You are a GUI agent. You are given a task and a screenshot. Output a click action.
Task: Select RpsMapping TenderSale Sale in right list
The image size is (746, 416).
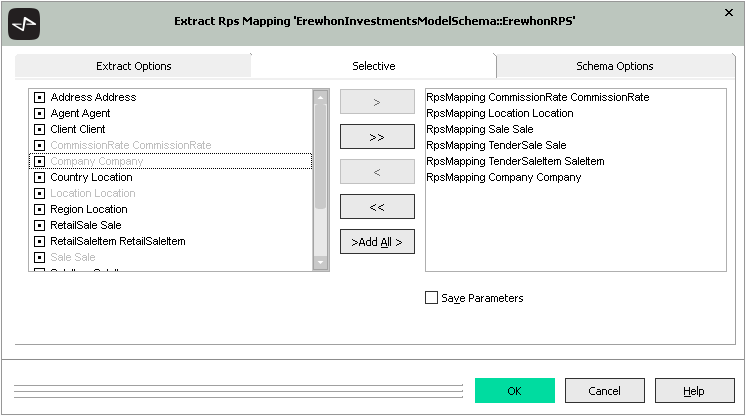point(496,145)
